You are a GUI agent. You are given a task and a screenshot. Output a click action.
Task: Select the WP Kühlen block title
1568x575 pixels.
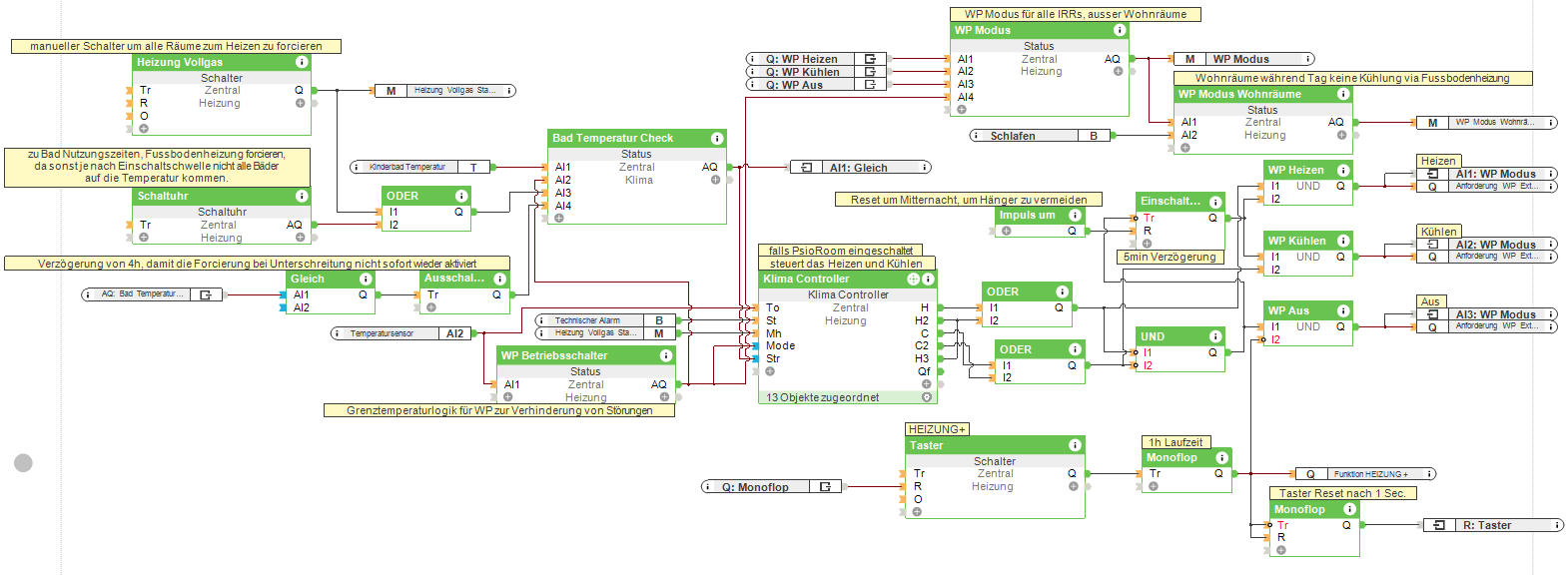[x=1296, y=241]
